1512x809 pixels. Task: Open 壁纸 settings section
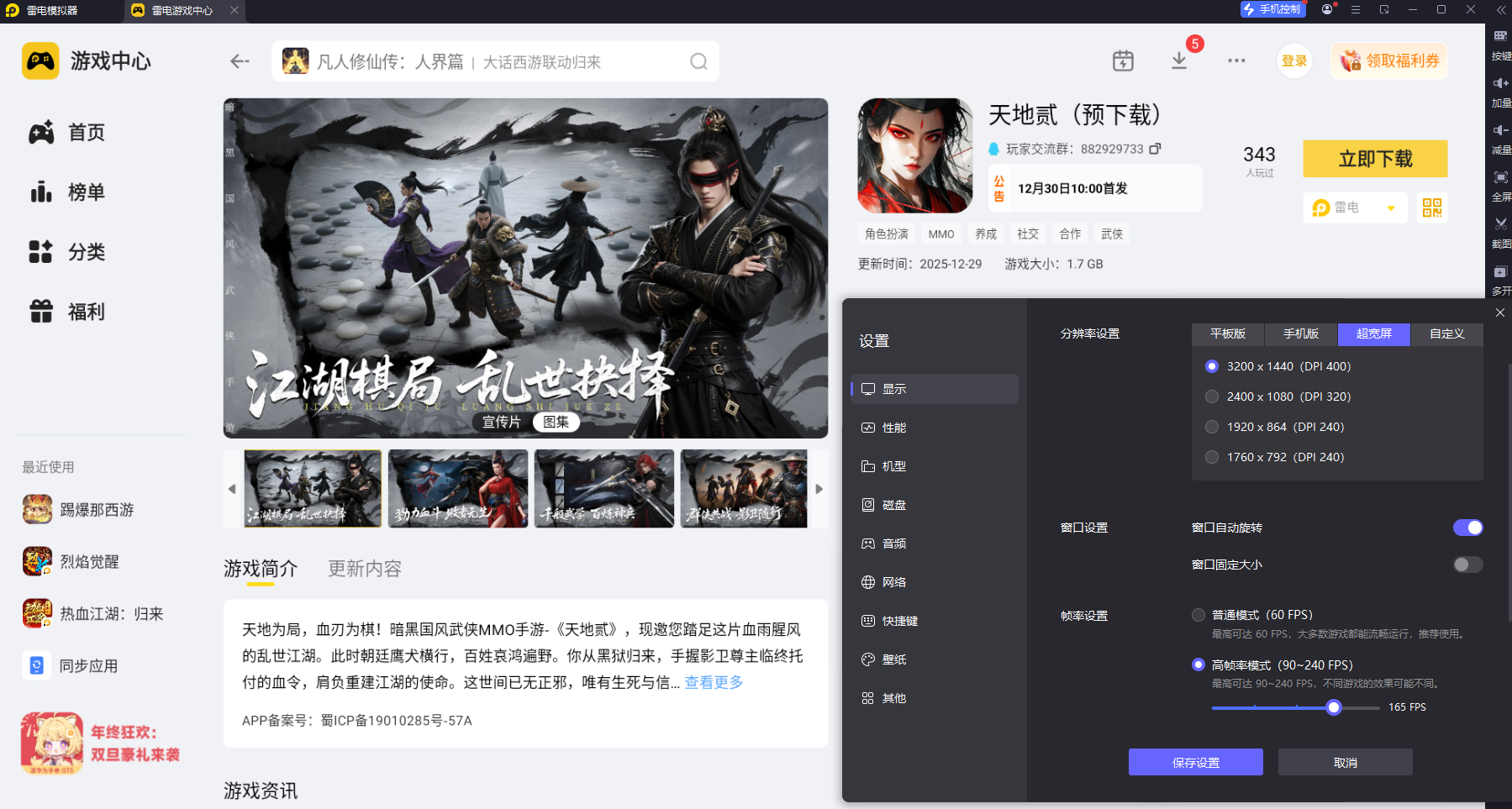935,659
